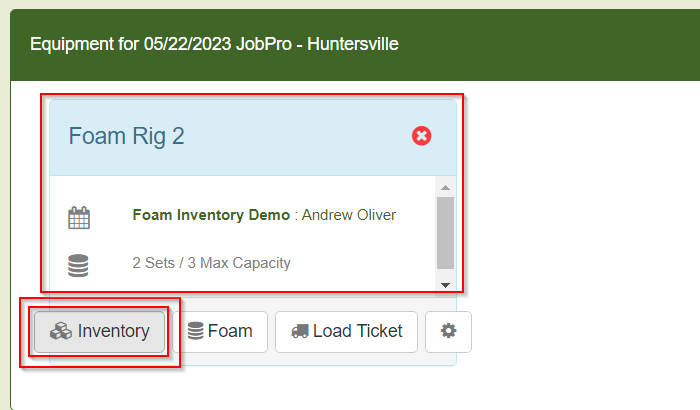Open the Inventory button label
Viewport: 700px width, 410px height.
(x=113, y=331)
